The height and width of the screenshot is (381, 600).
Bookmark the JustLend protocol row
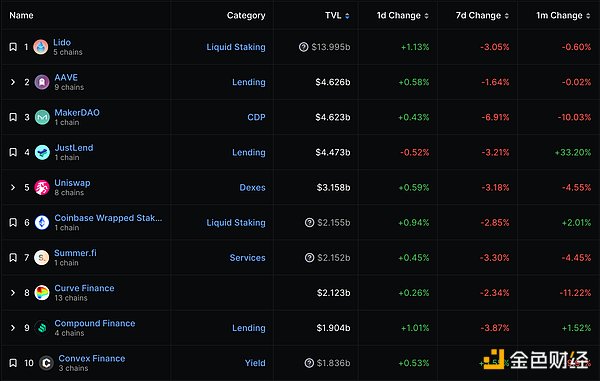[x=13, y=152]
